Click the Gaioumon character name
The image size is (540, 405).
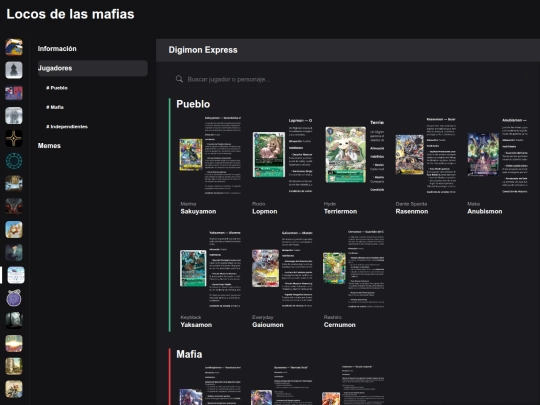(x=268, y=325)
